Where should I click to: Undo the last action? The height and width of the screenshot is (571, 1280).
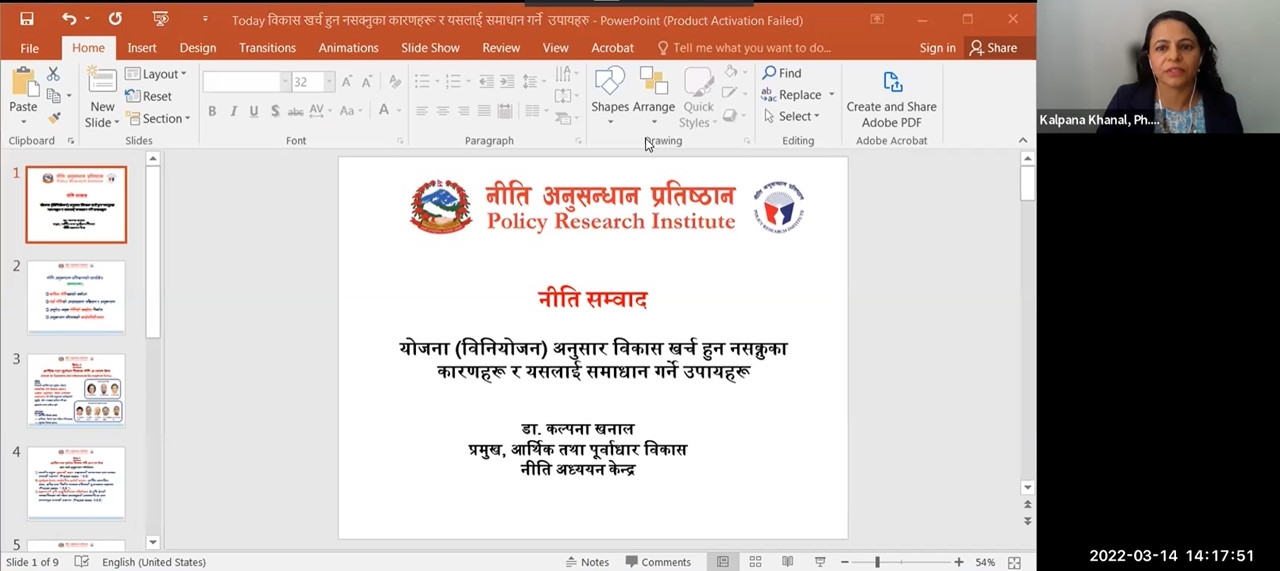coord(69,19)
